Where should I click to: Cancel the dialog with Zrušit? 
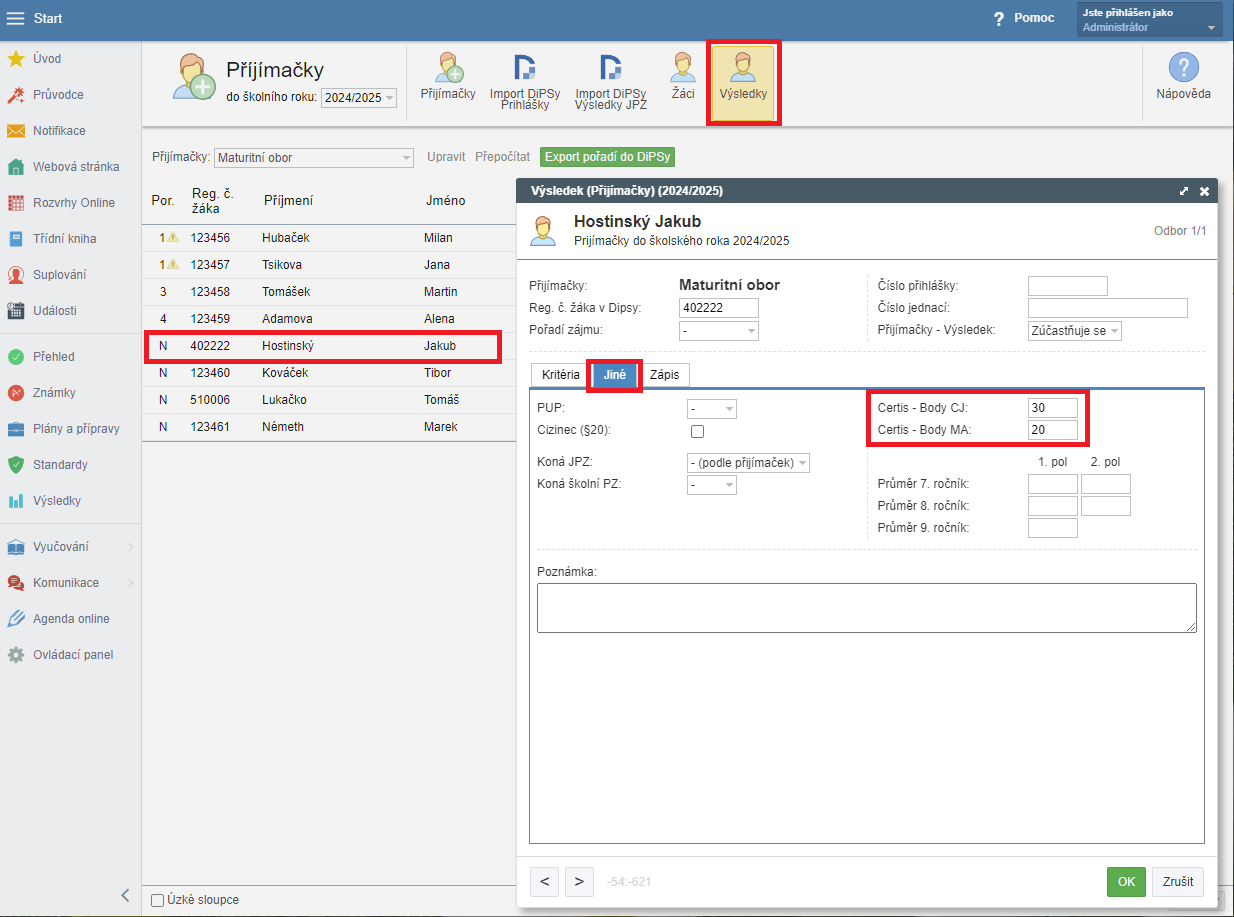point(1178,882)
